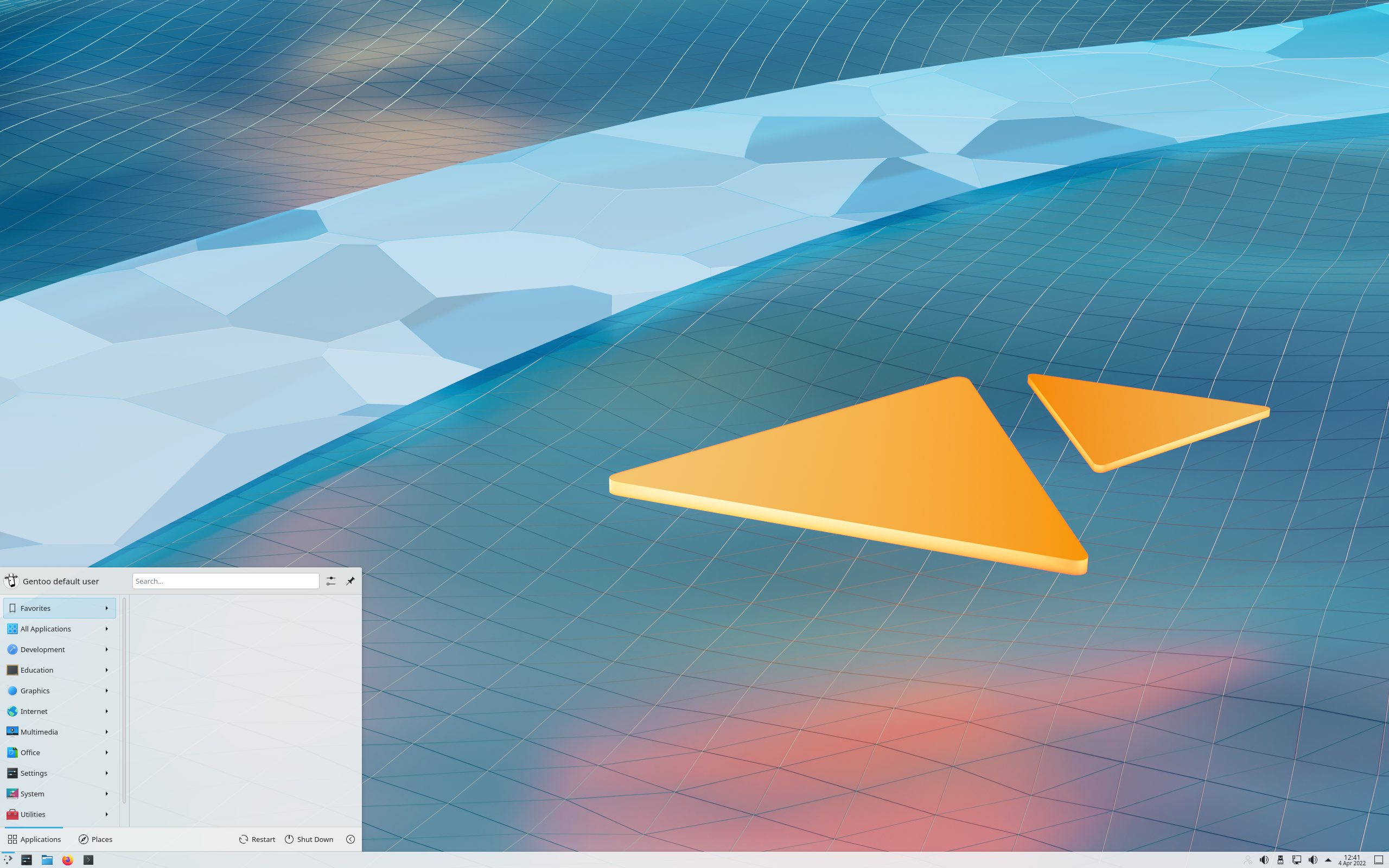Launch System Settings from the taskbar
Image resolution: width=1389 pixels, height=868 pixels.
click(27, 860)
